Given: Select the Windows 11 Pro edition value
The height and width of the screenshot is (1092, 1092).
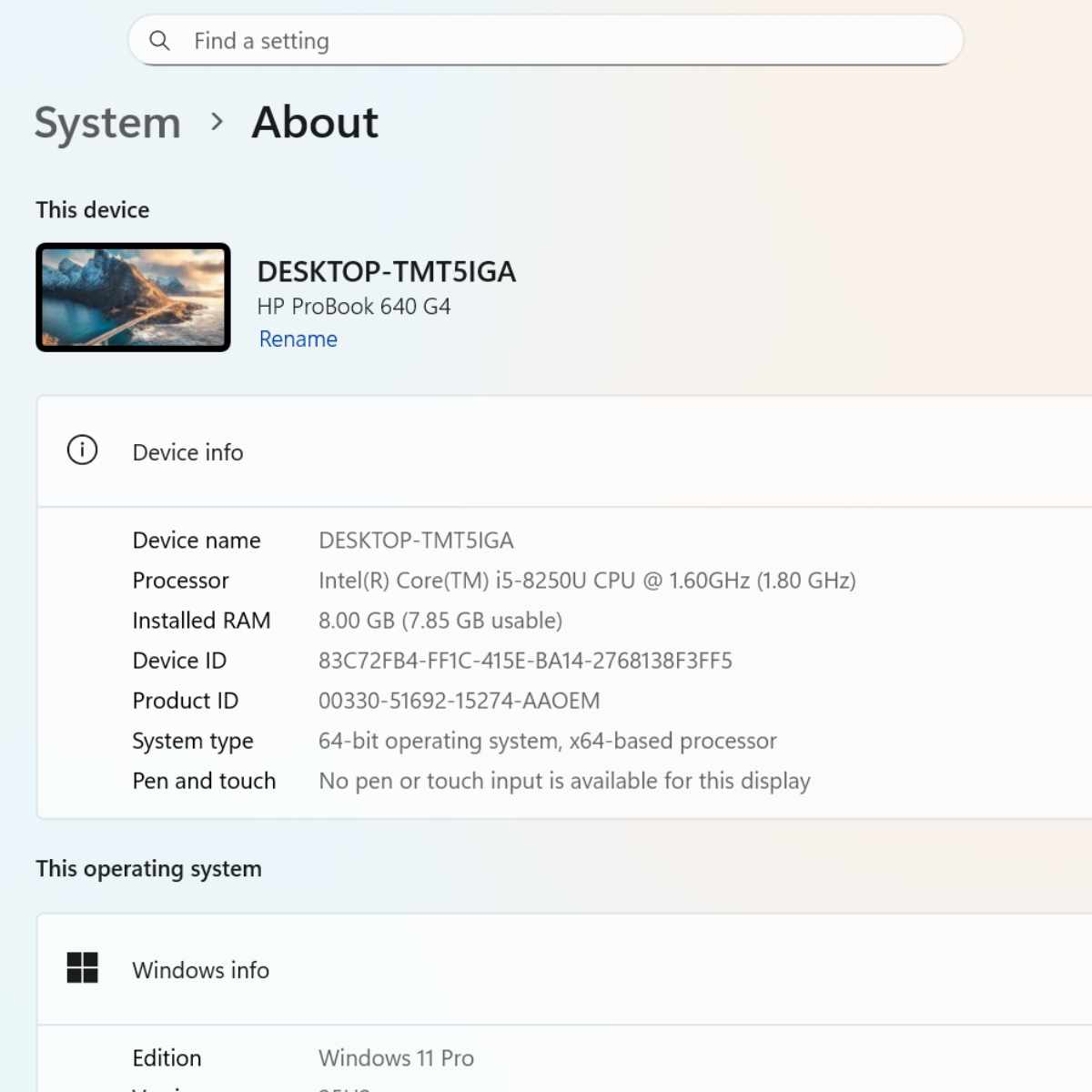Looking at the screenshot, I should pos(396,1058).
